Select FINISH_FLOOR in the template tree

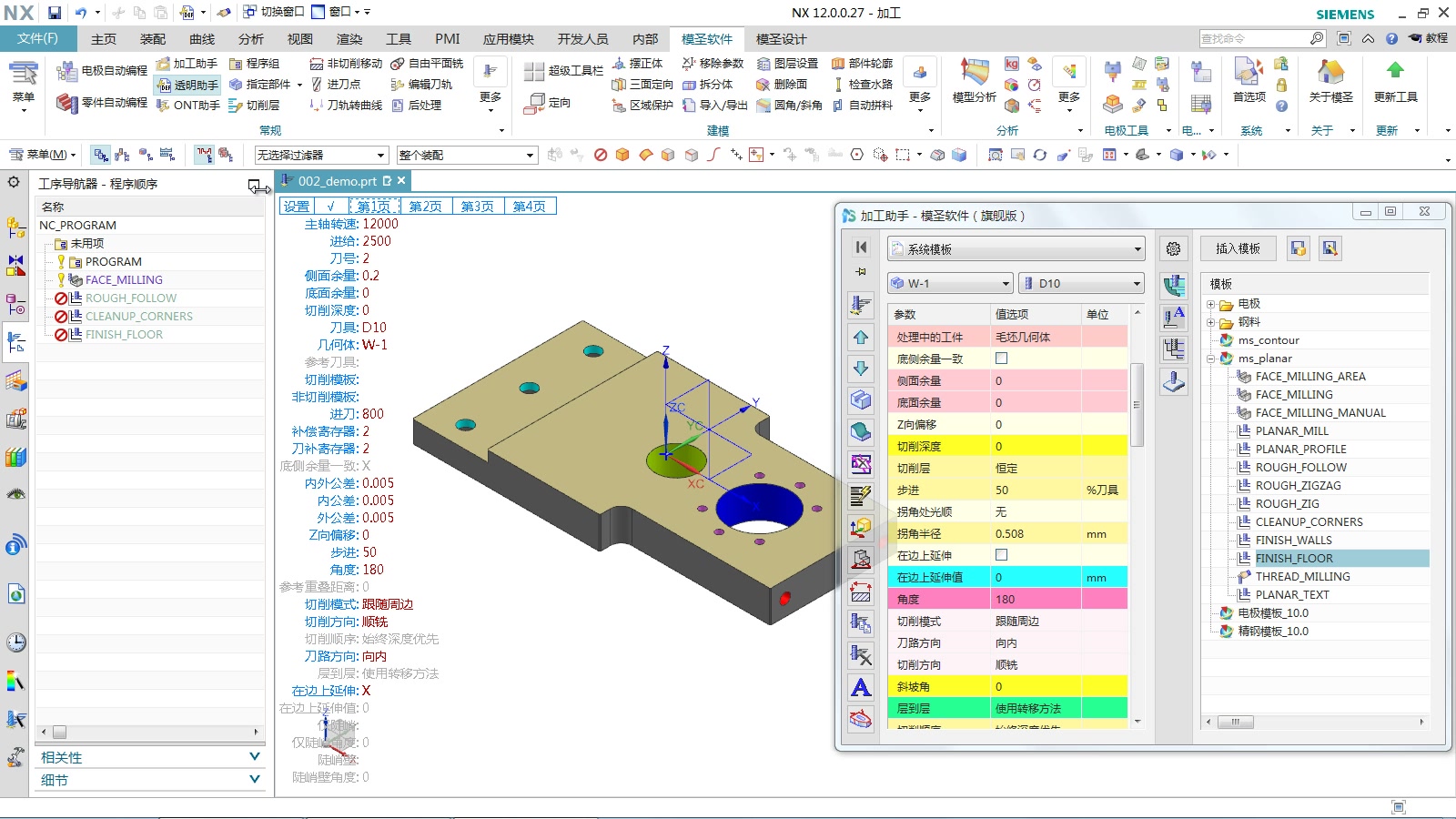tap(1294, 559)
